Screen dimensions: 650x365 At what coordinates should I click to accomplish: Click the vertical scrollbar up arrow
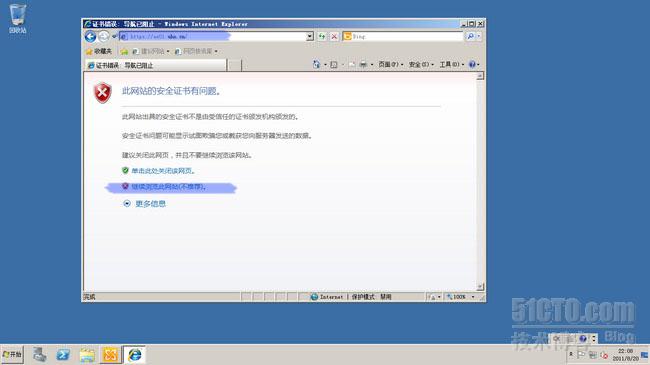click(480, 76)
